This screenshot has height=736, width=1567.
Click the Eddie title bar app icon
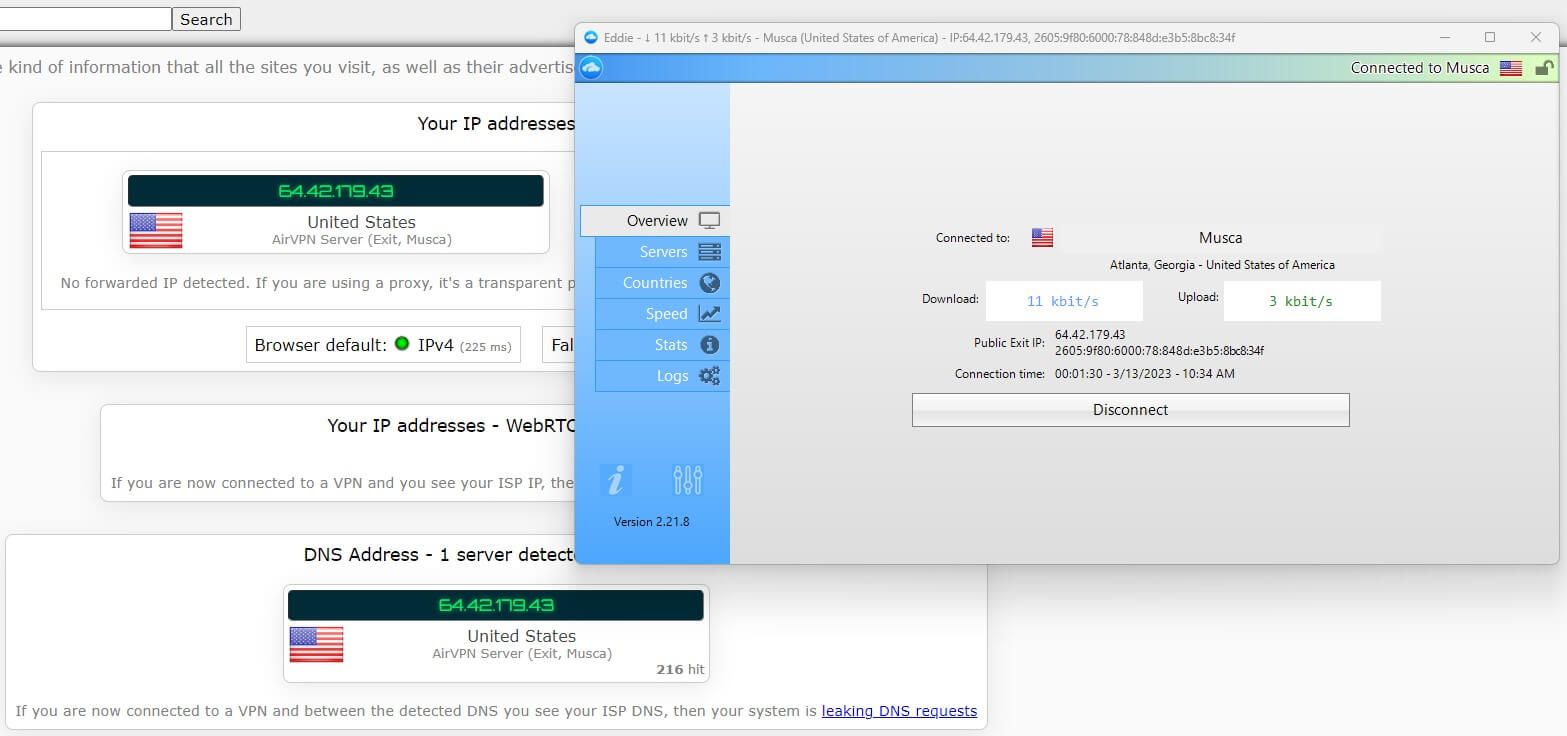coord(589,37)
